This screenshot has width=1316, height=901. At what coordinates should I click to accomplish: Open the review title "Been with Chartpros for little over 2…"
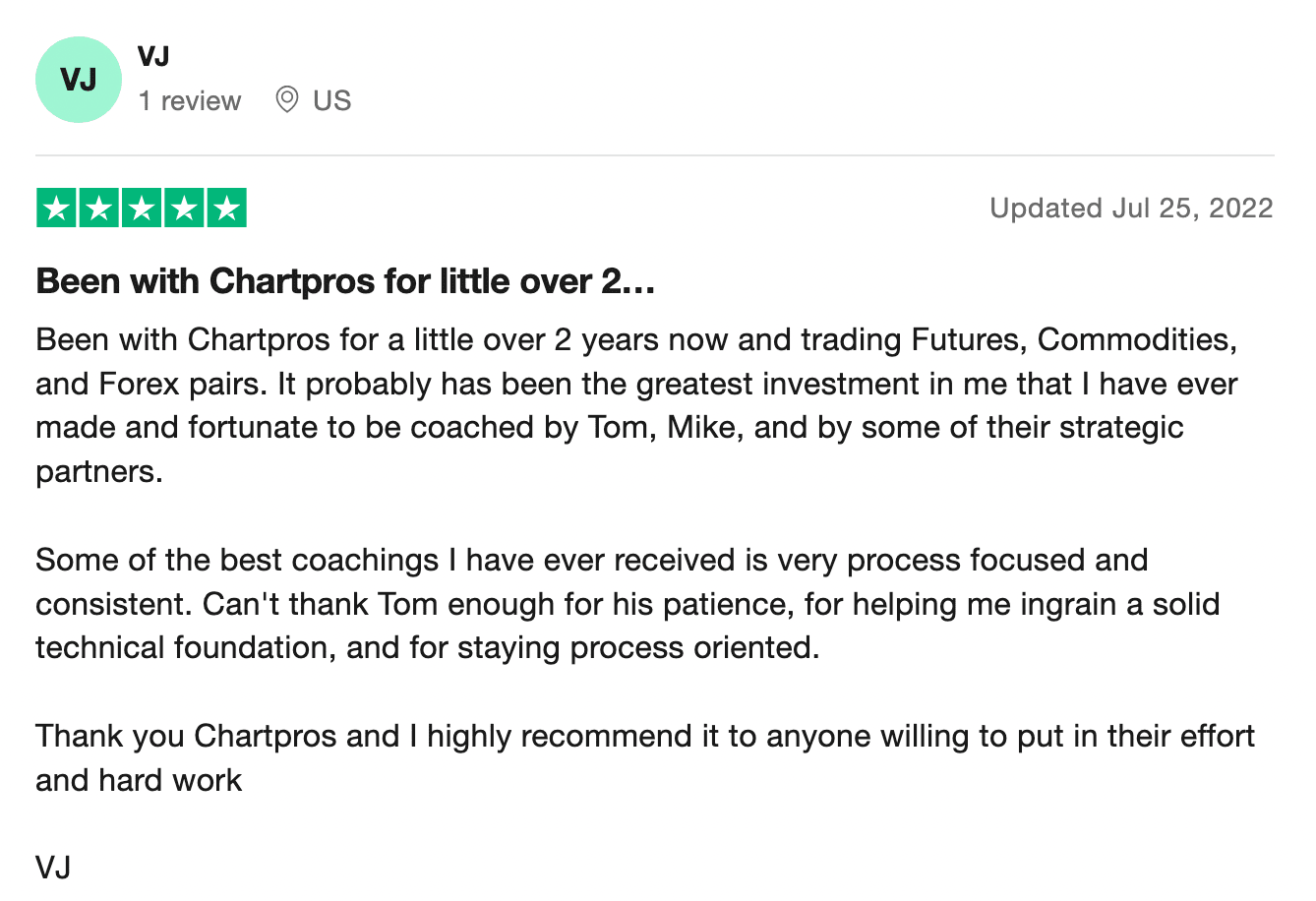[x=345, y=282]
